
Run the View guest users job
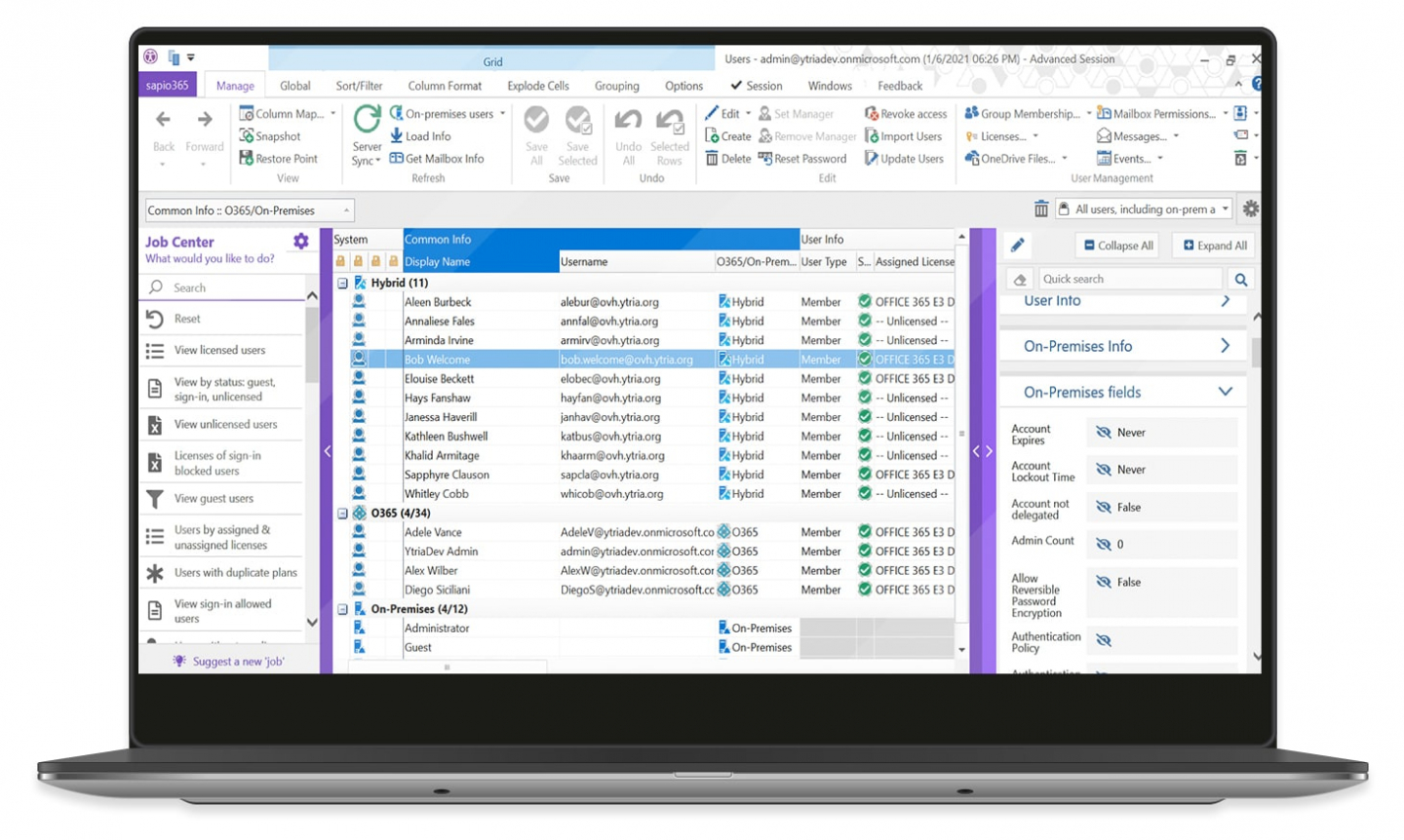(x=222, y=499)
